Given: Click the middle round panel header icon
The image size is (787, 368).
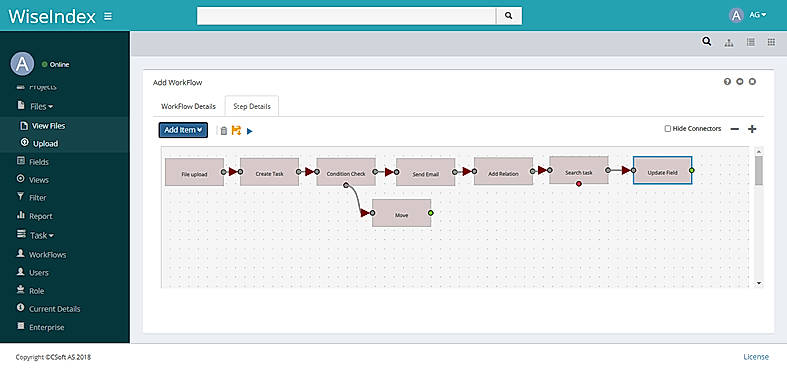Looking at the screenshot, I should point(740,82).
